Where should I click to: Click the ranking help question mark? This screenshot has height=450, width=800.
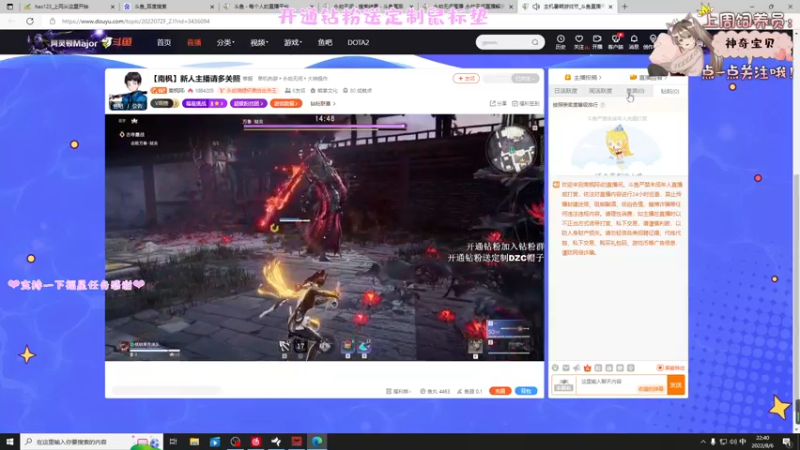(603, 105)
